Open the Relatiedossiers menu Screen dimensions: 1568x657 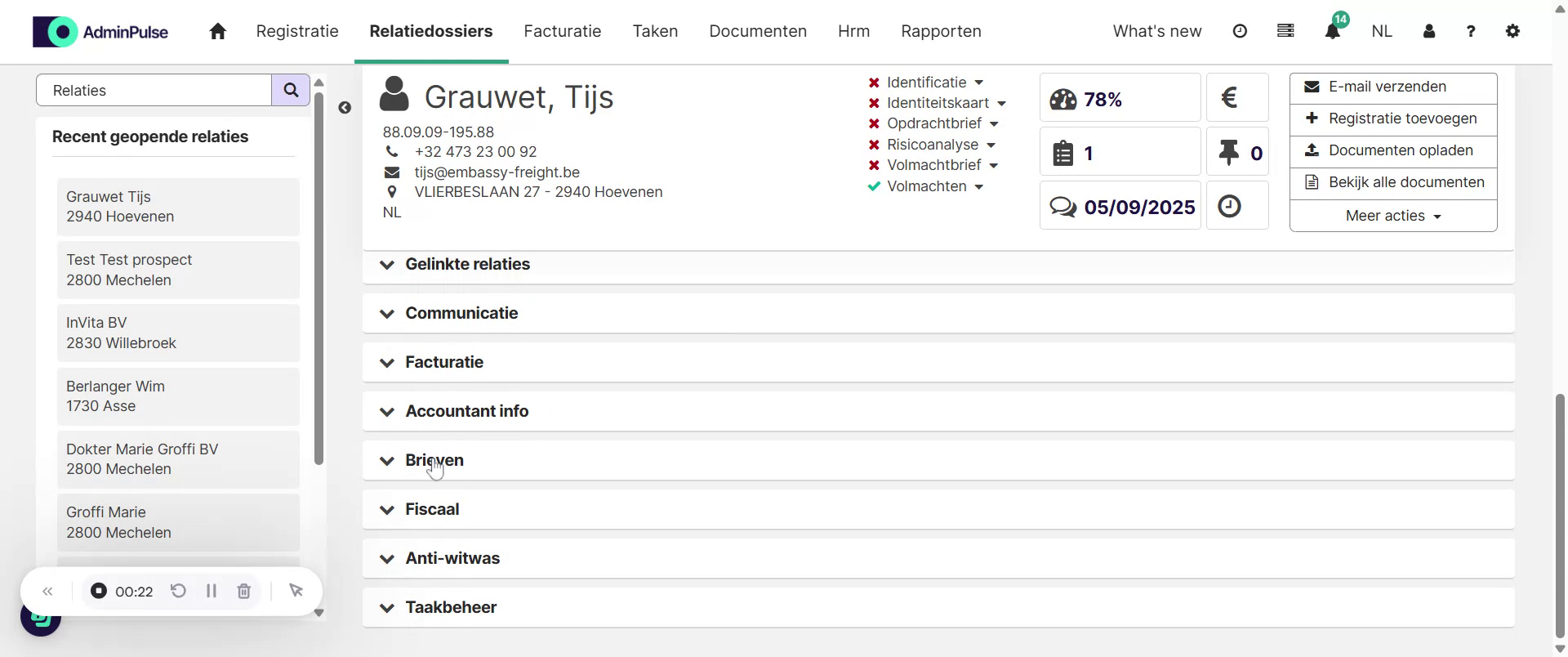click(431, 31)
